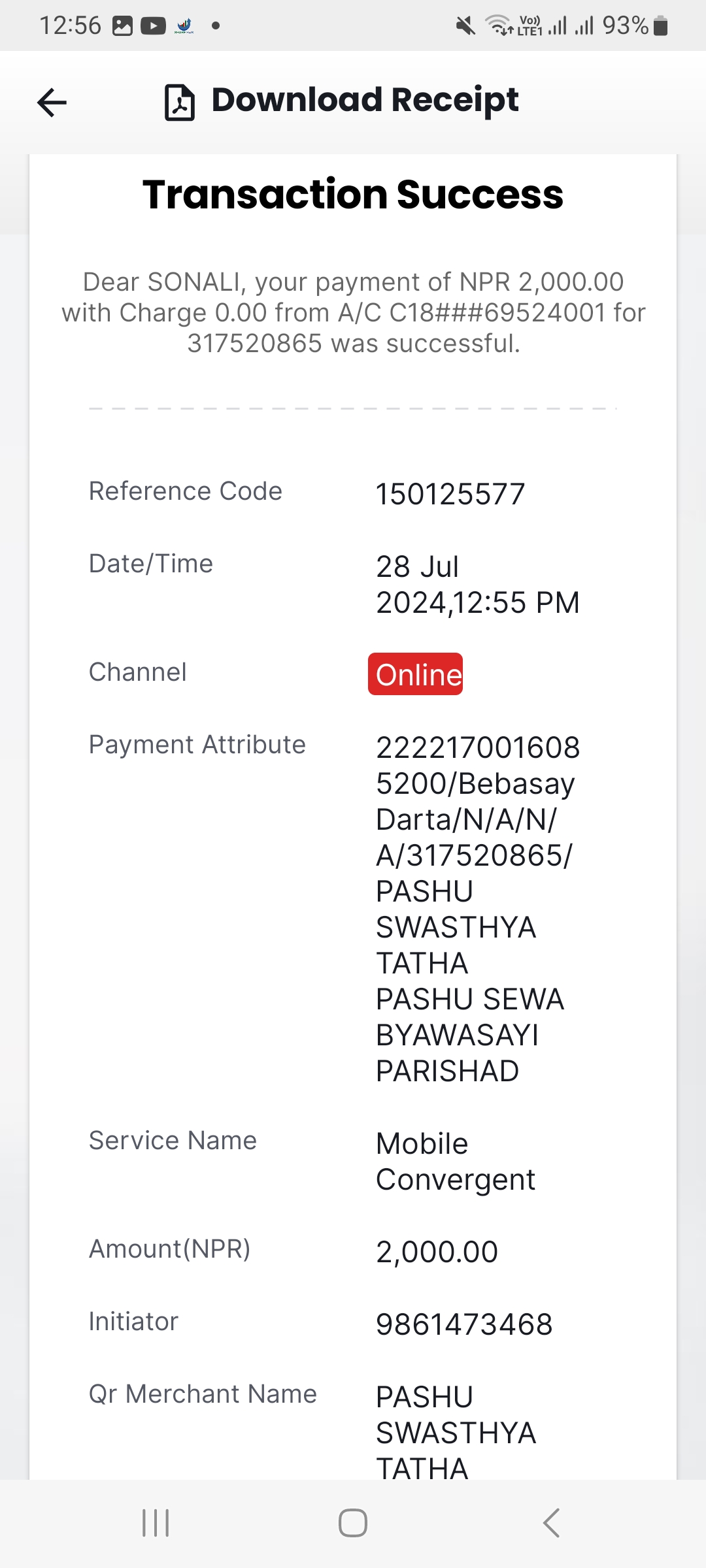Select the reference code 150125577
Screen dimensions: 706x1568
(x=450, y=494)
